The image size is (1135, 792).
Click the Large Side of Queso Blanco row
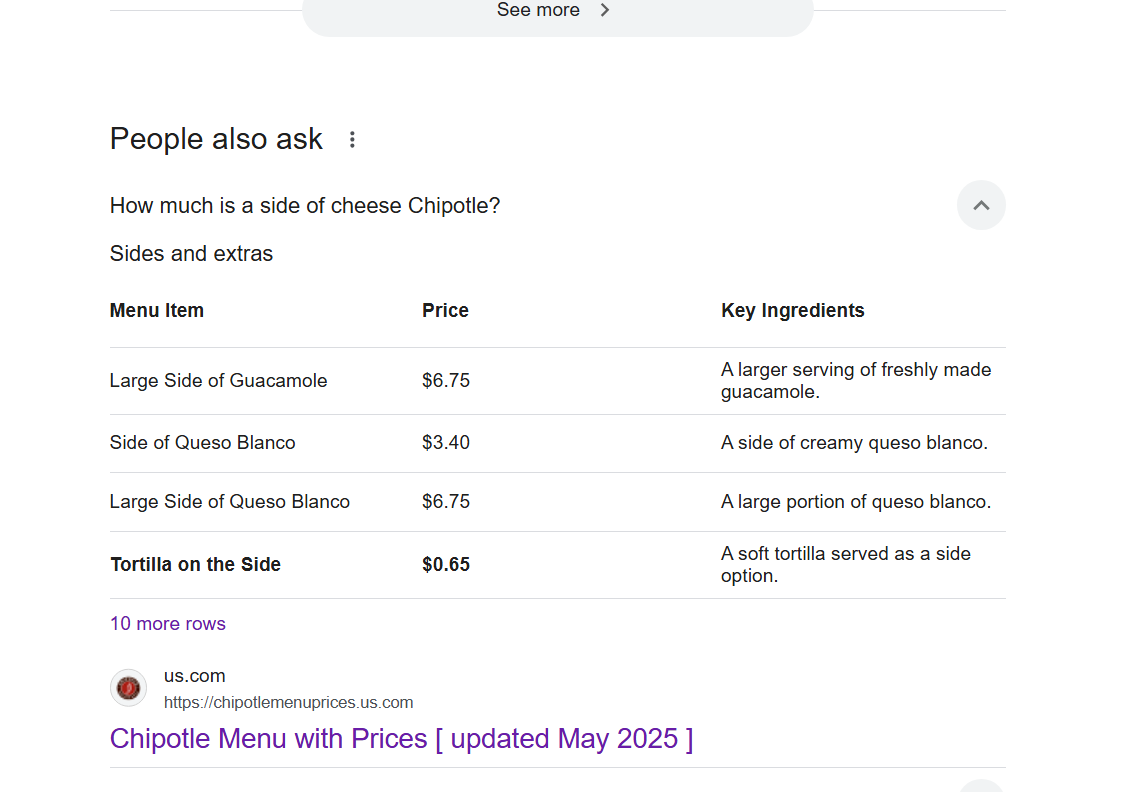pos(557,502)
